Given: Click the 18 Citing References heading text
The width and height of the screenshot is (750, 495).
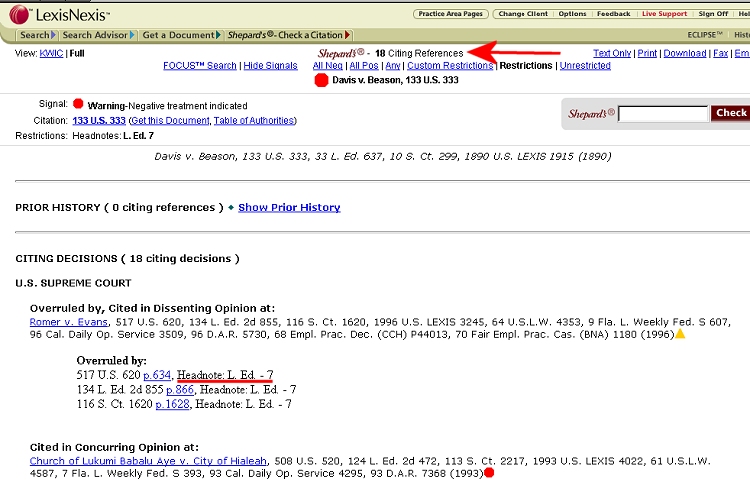Looking at the screenshot, I should click(419, 53).
